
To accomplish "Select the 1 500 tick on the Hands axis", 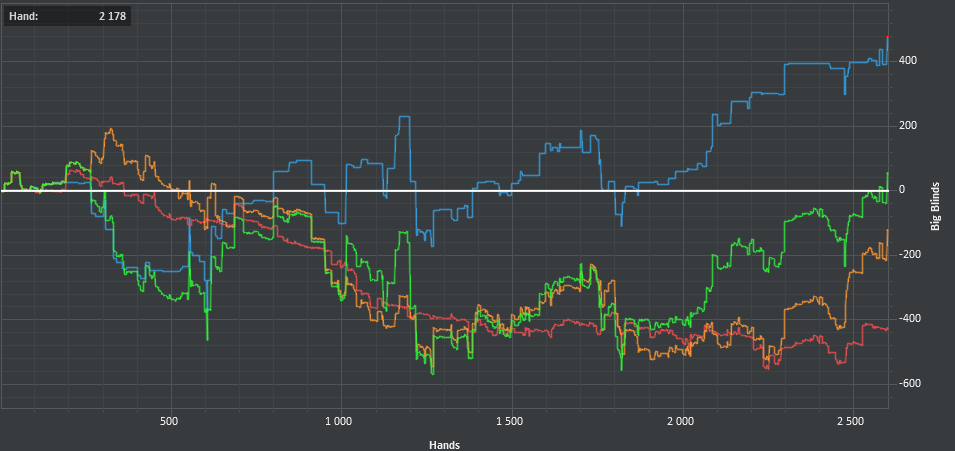I will (510, 421).
